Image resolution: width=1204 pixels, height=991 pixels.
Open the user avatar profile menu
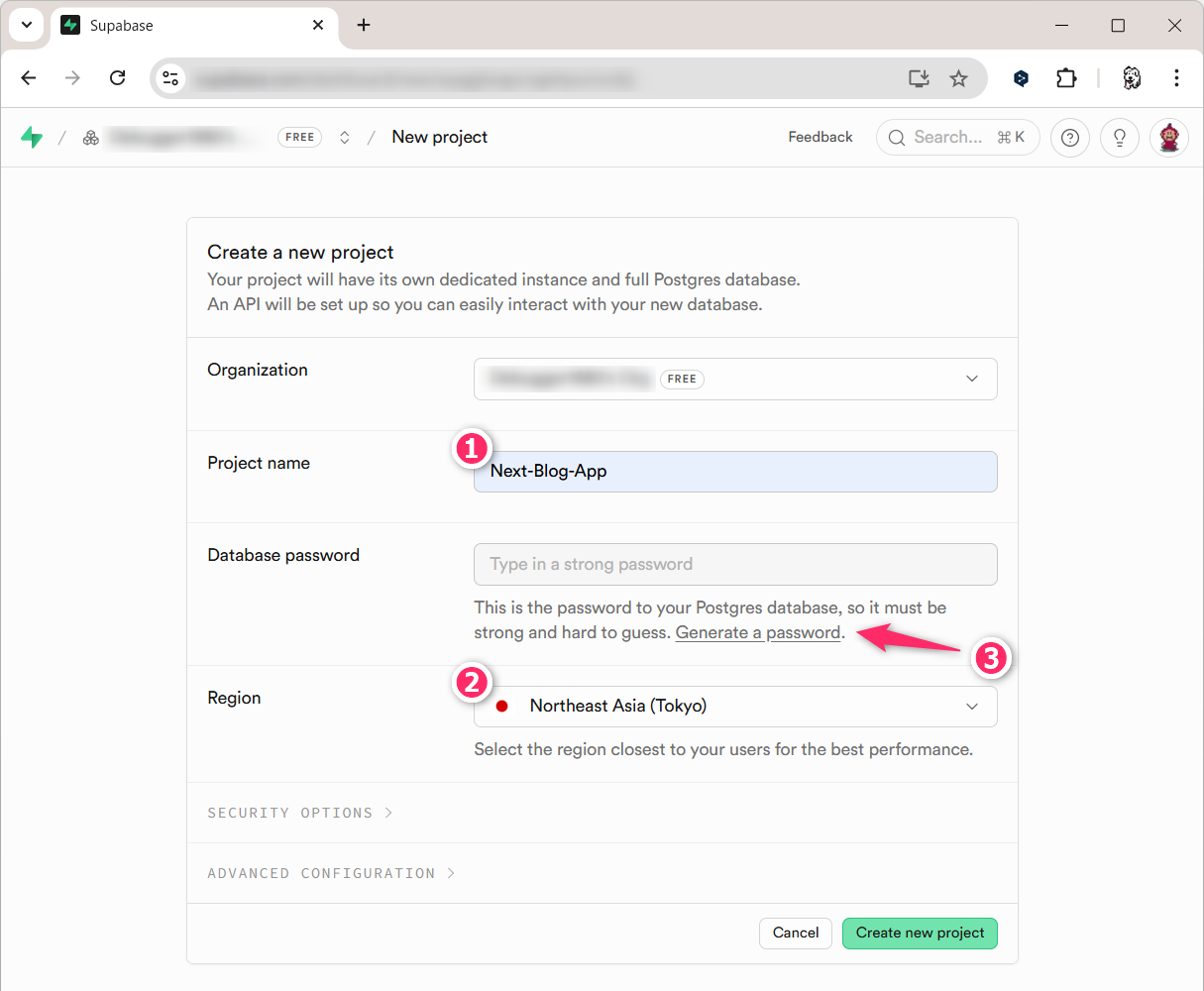point(1168,138)
